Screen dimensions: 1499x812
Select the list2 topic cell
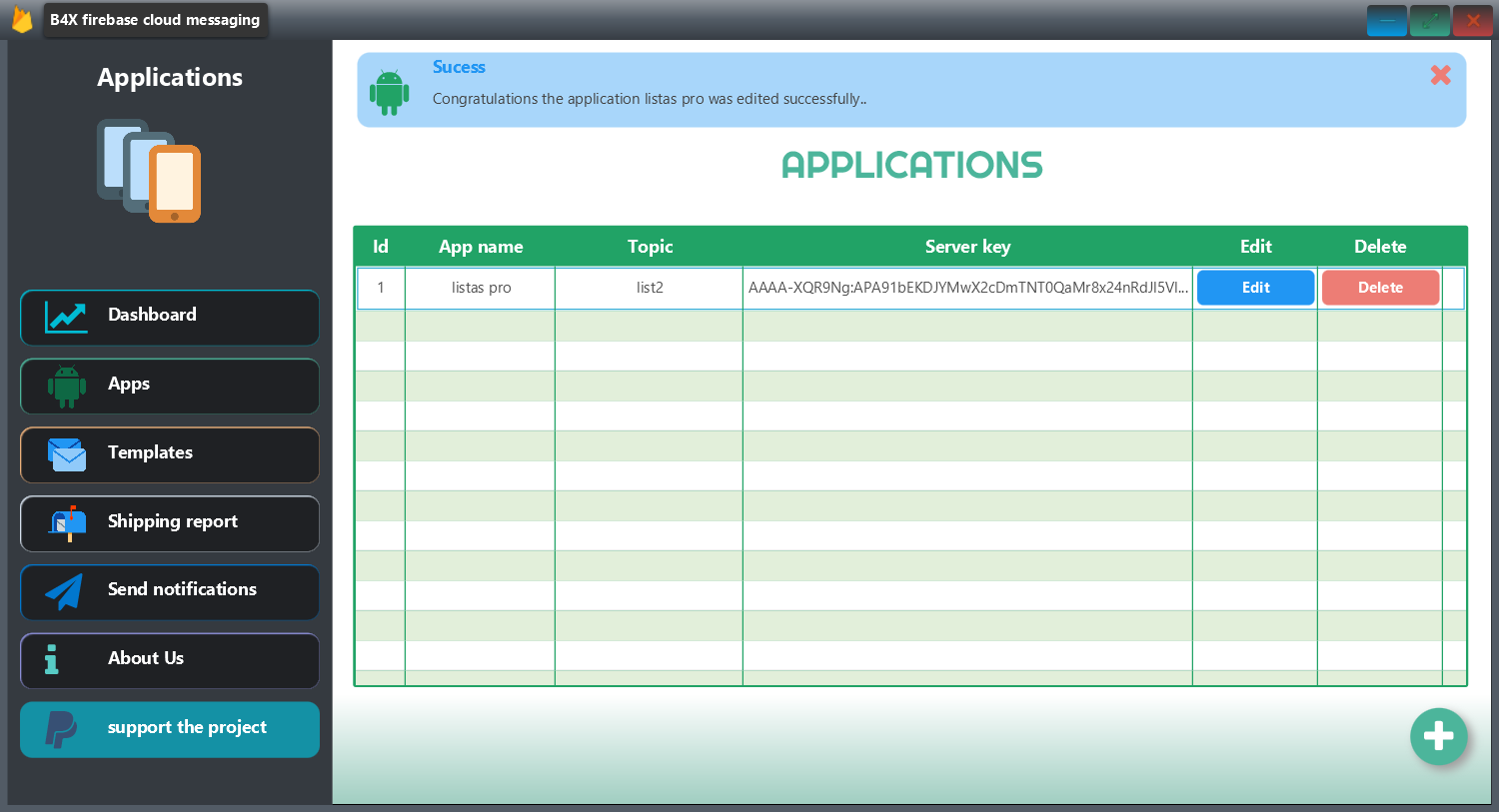[x=650, y=288]
